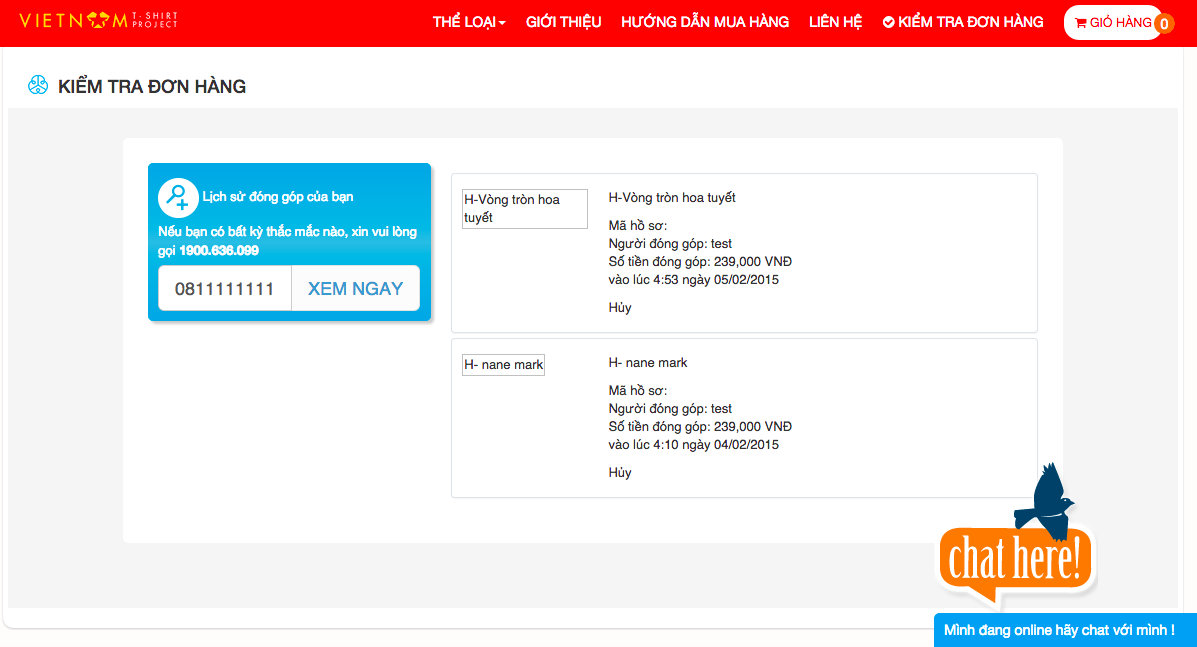Open the GIỎ HÀNG cart button
Viewport: 1197px width, 647px height.
tap(1112, 22)
